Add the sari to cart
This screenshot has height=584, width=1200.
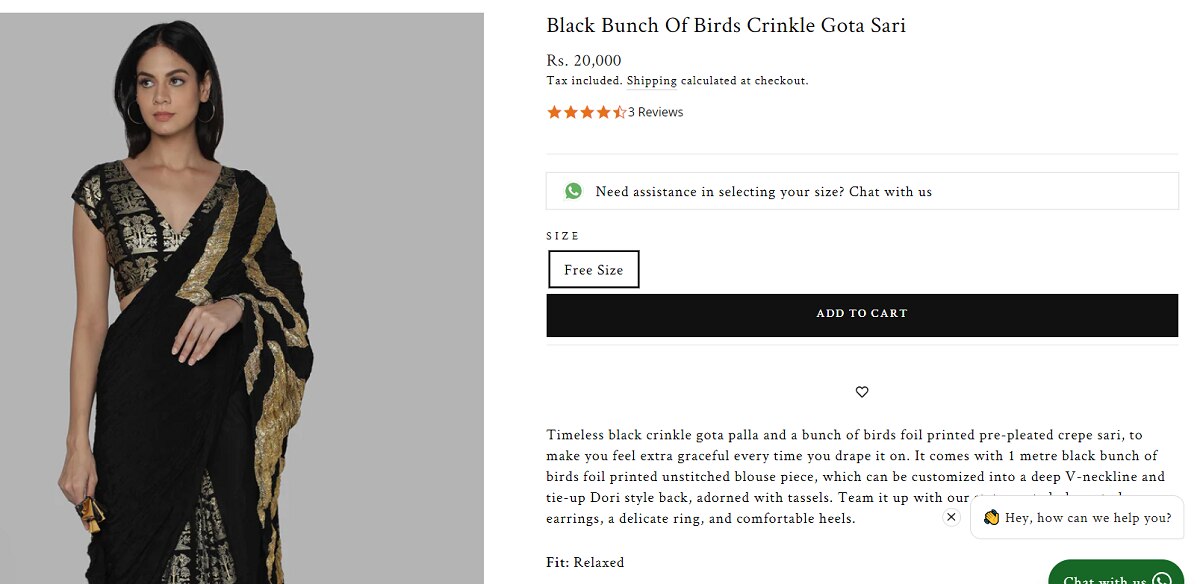[862, 314]
